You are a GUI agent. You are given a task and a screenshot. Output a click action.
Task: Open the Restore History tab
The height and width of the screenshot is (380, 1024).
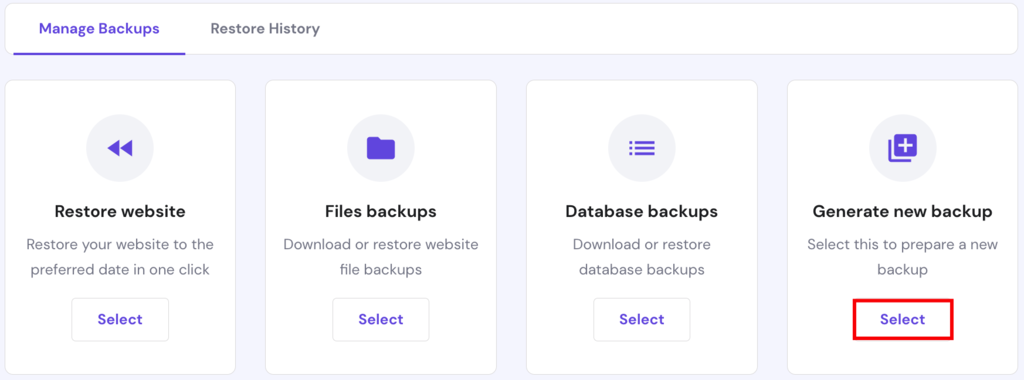tap(265, 29)
